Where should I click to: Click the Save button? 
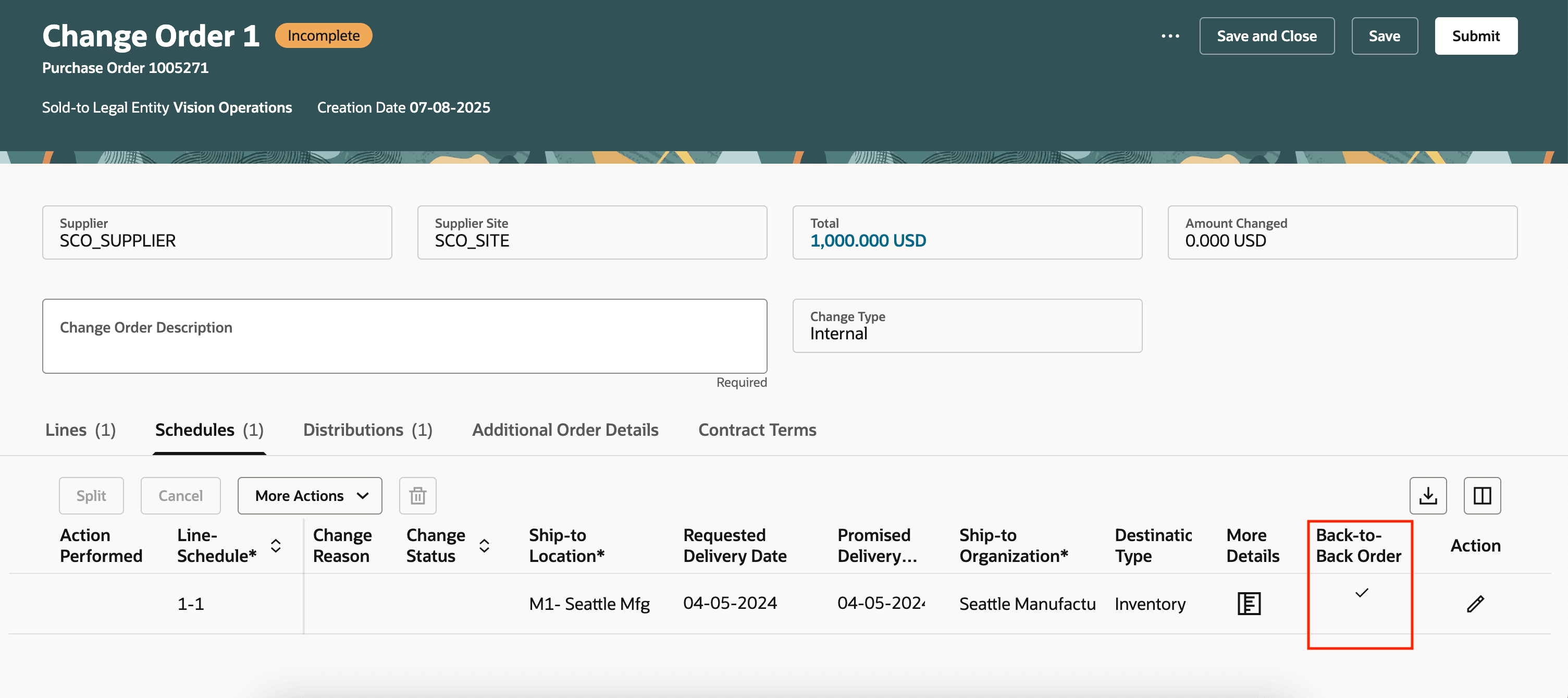pos(1384,36)
